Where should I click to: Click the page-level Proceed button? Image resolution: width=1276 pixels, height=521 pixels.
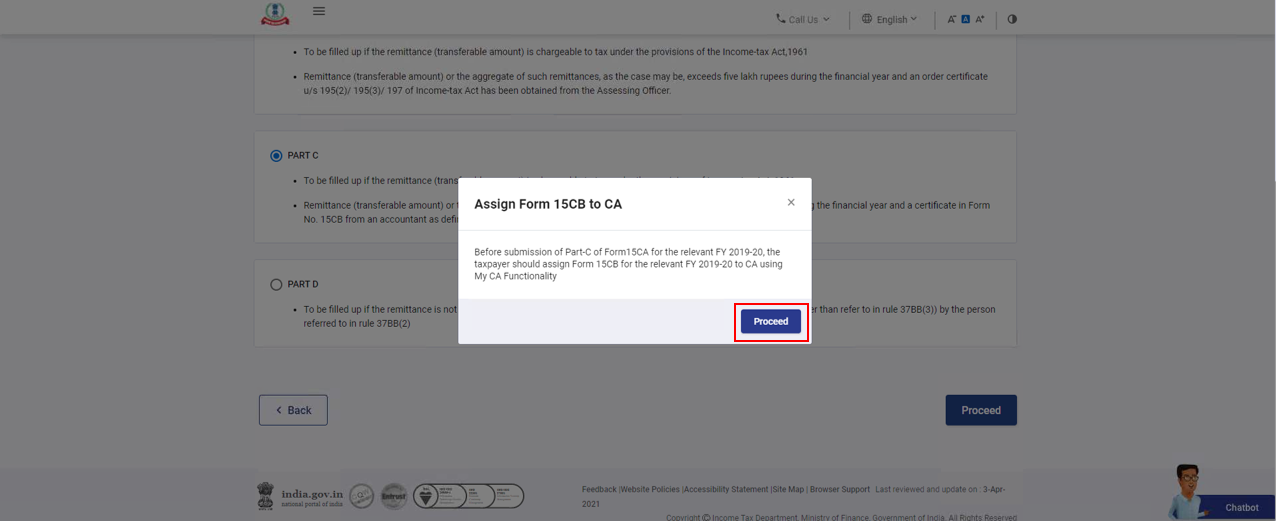tap(980, 410)
